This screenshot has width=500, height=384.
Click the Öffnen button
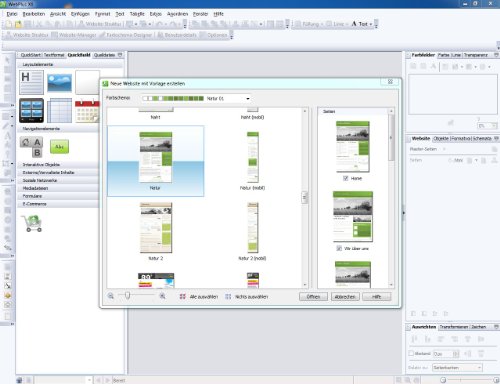click(x=313, y=296)
